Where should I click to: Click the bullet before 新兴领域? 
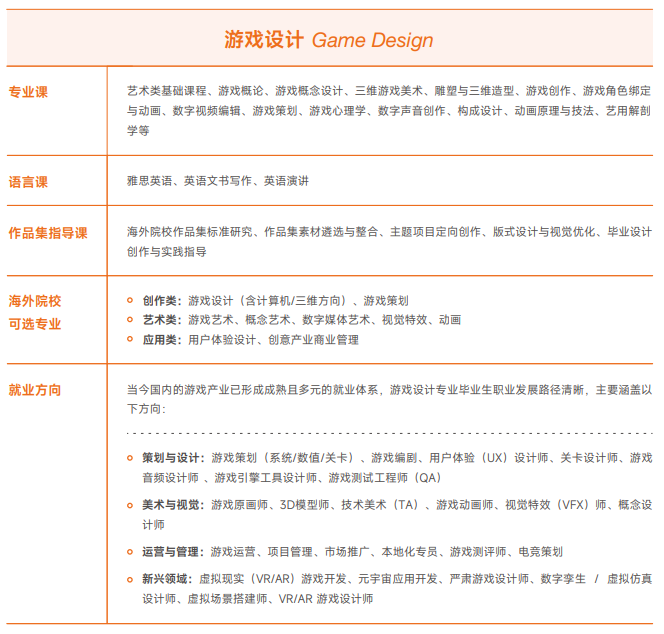[x=130, y=579]
